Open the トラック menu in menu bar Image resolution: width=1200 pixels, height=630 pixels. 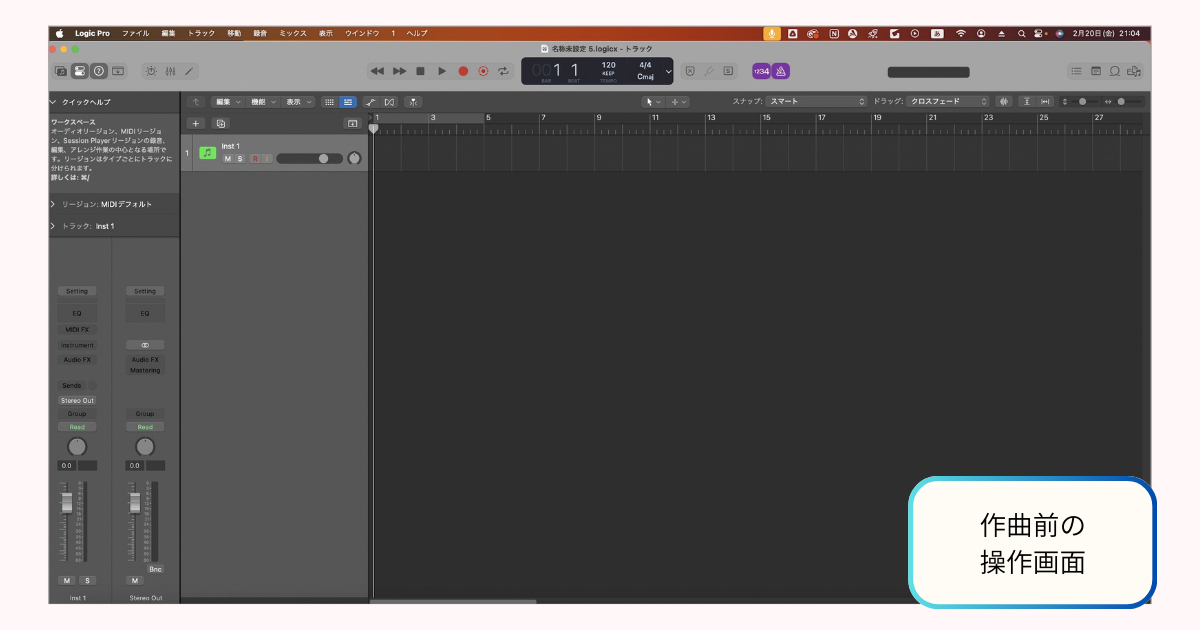click(x=201, y=33)
